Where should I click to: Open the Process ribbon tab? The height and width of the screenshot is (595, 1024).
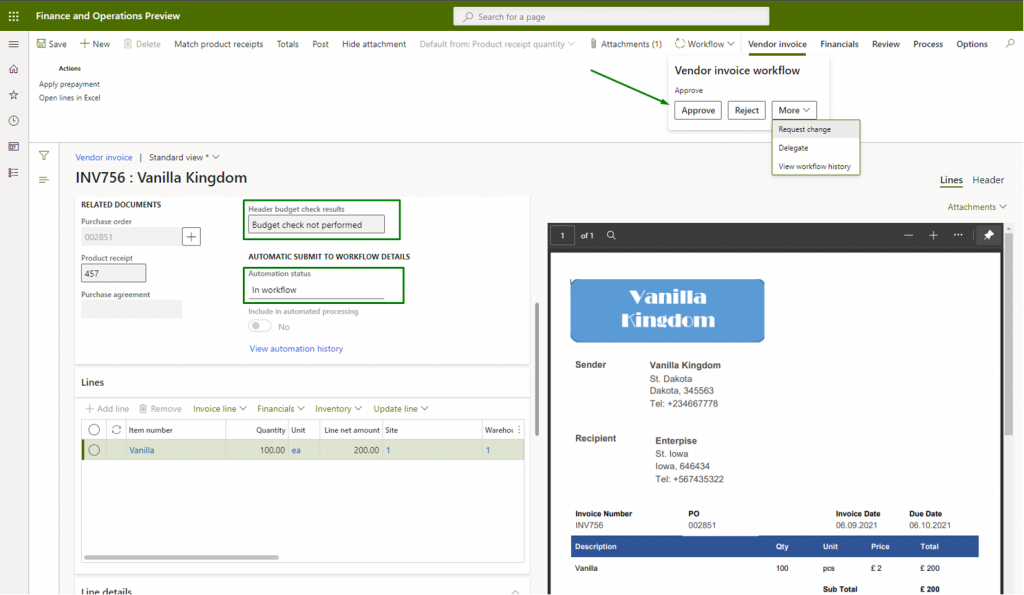(x=928, y=44)
